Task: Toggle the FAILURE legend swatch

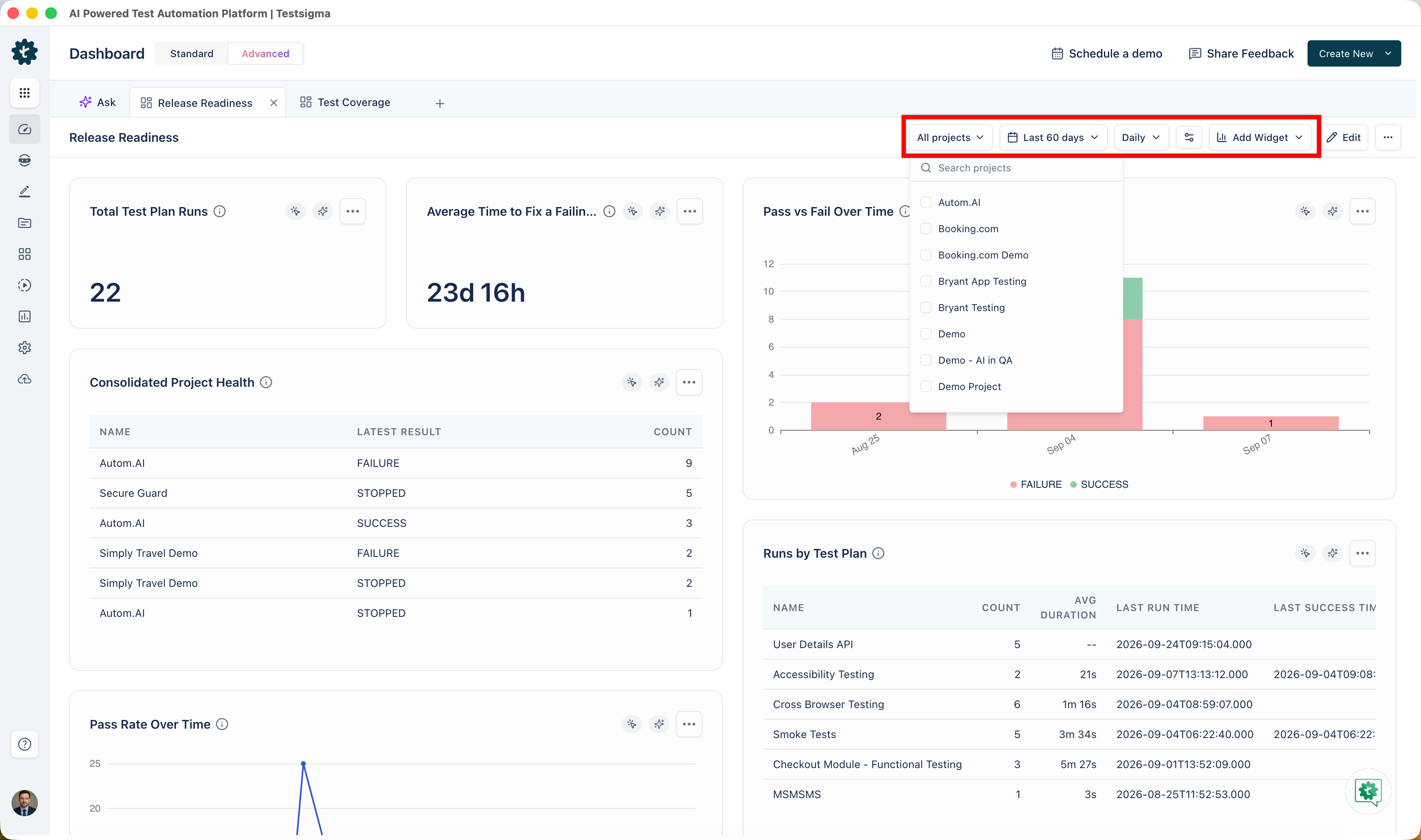Action: tap(1013, 485)
